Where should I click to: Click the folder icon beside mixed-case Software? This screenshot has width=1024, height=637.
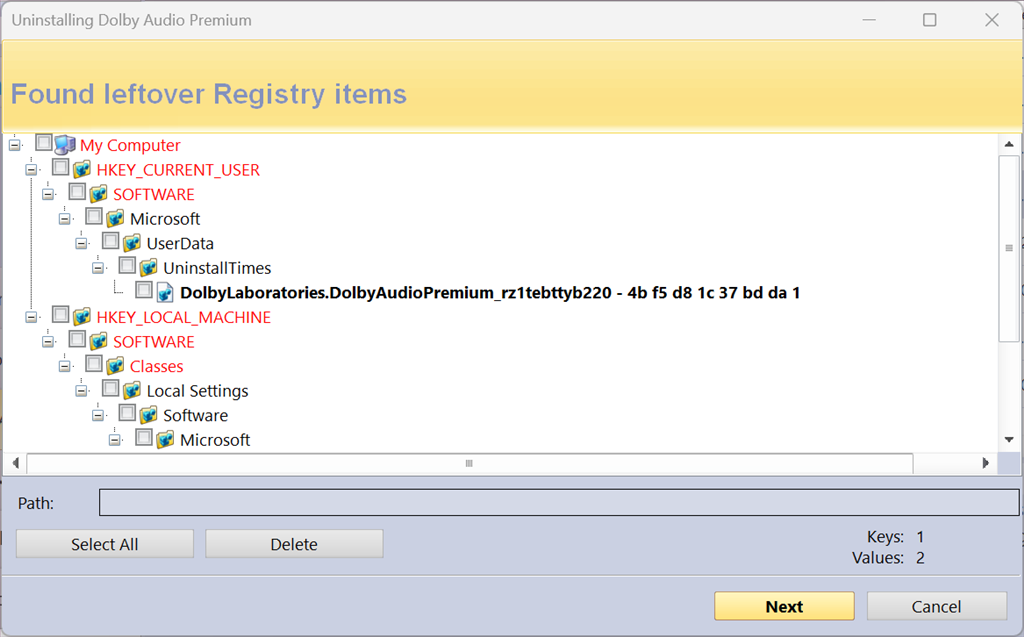pyautogui.click(x=148, y=415)
